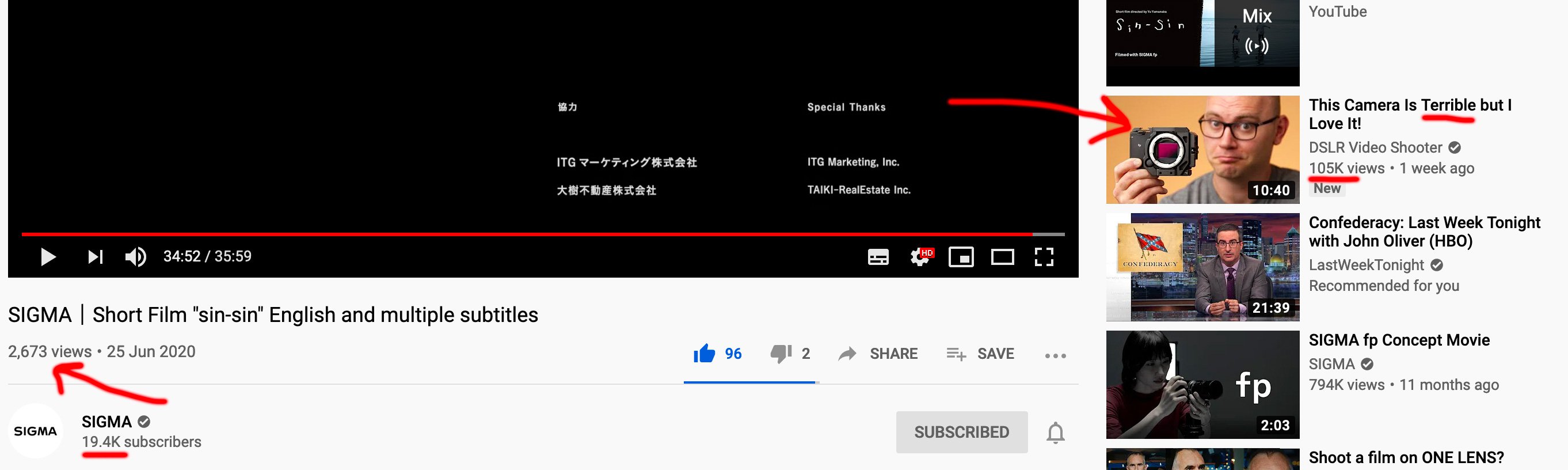Open the HD settings gear

pyautogui.click(x=920, y=257)
